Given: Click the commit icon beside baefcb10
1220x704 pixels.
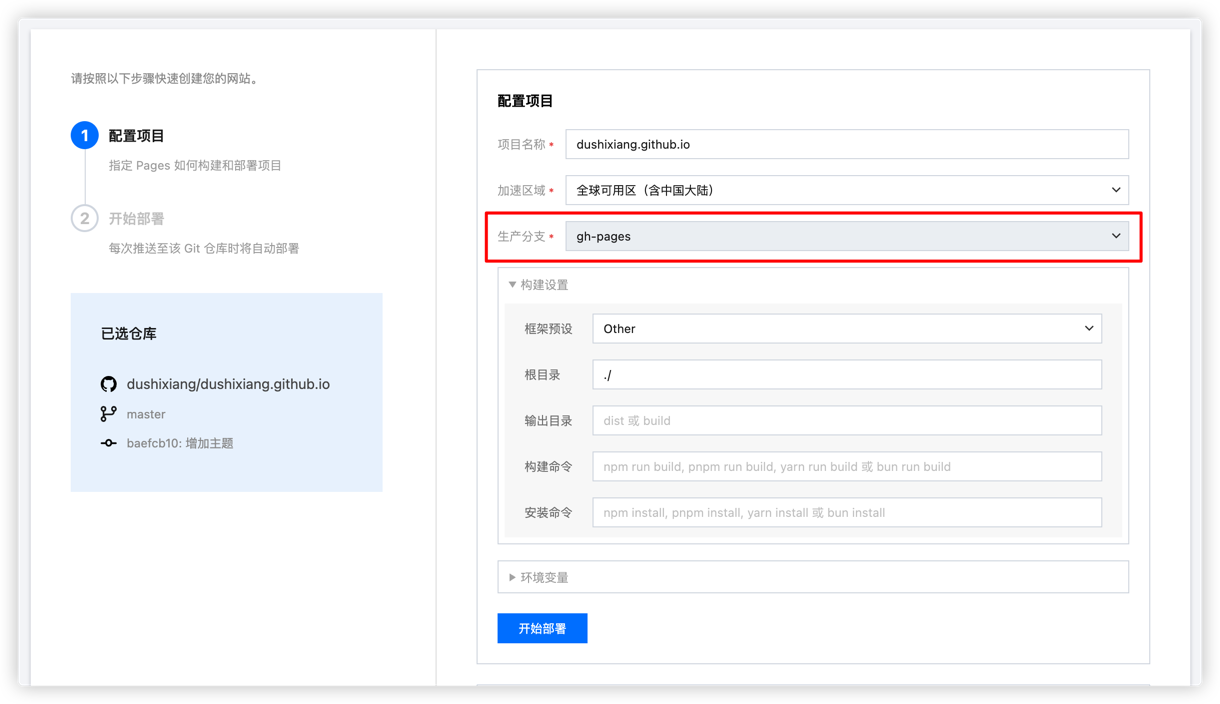Looking at the screenshot, I should pos(109,443).
